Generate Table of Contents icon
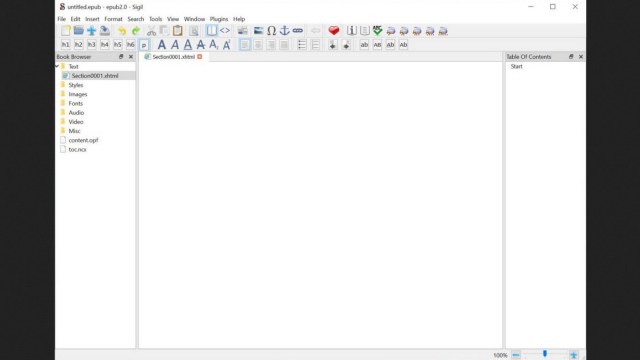 (364, 31)
